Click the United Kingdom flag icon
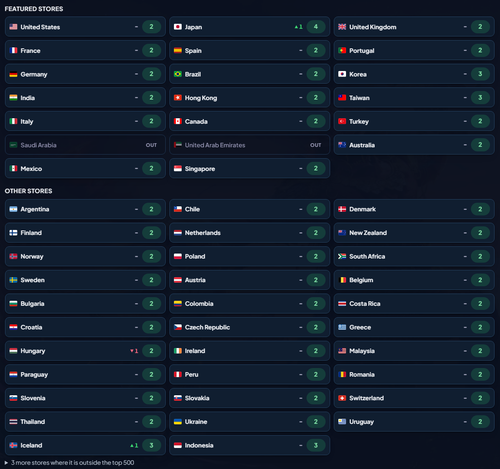 (342, 27)
